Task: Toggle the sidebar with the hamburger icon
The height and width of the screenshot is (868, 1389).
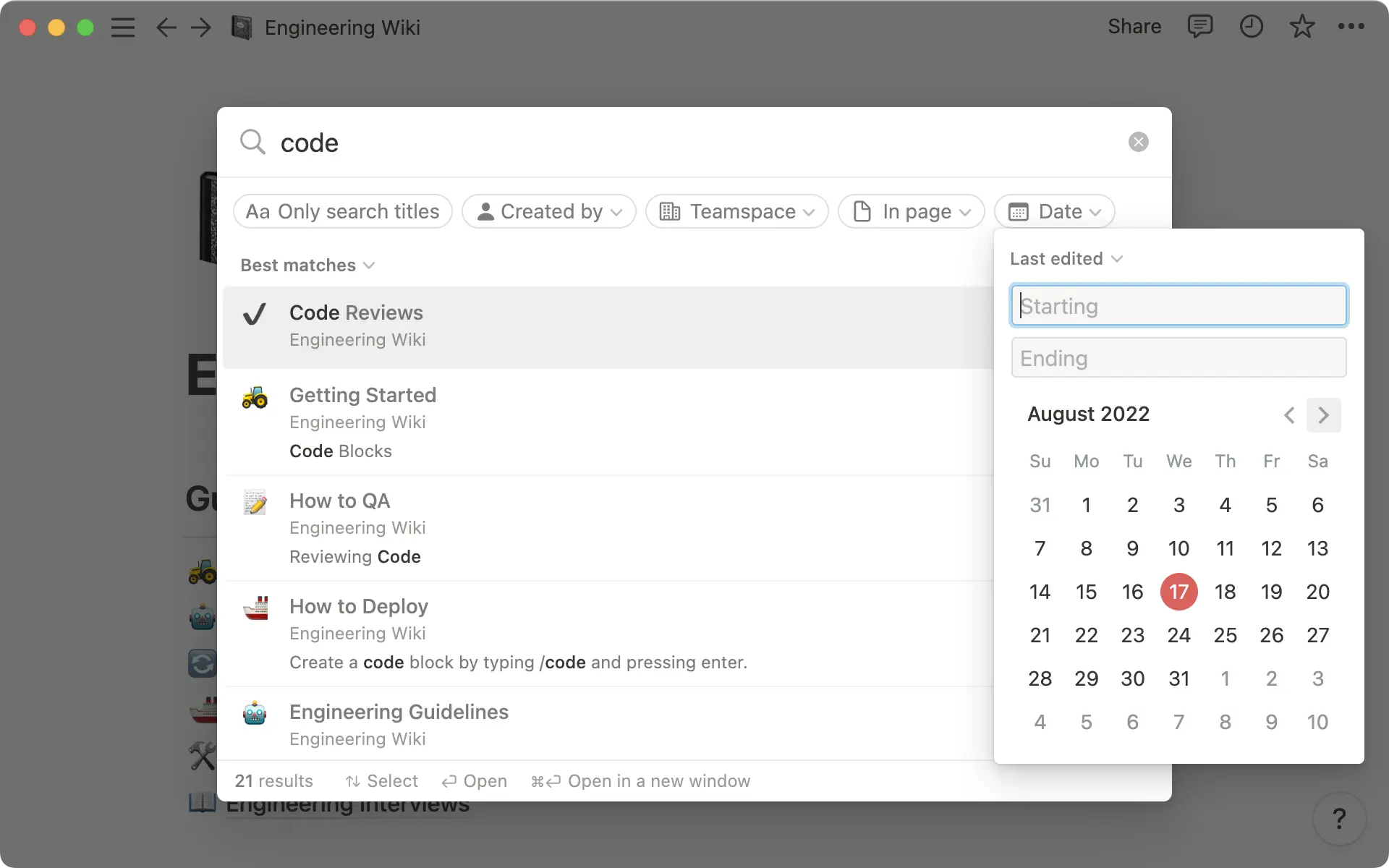Action: (x=123, y=27)
